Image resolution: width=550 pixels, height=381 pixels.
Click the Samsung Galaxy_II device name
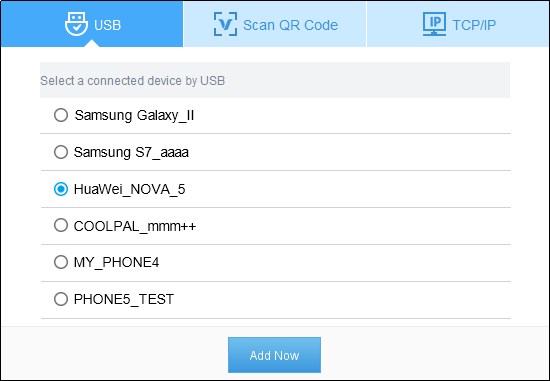click(x=134, y=115)
